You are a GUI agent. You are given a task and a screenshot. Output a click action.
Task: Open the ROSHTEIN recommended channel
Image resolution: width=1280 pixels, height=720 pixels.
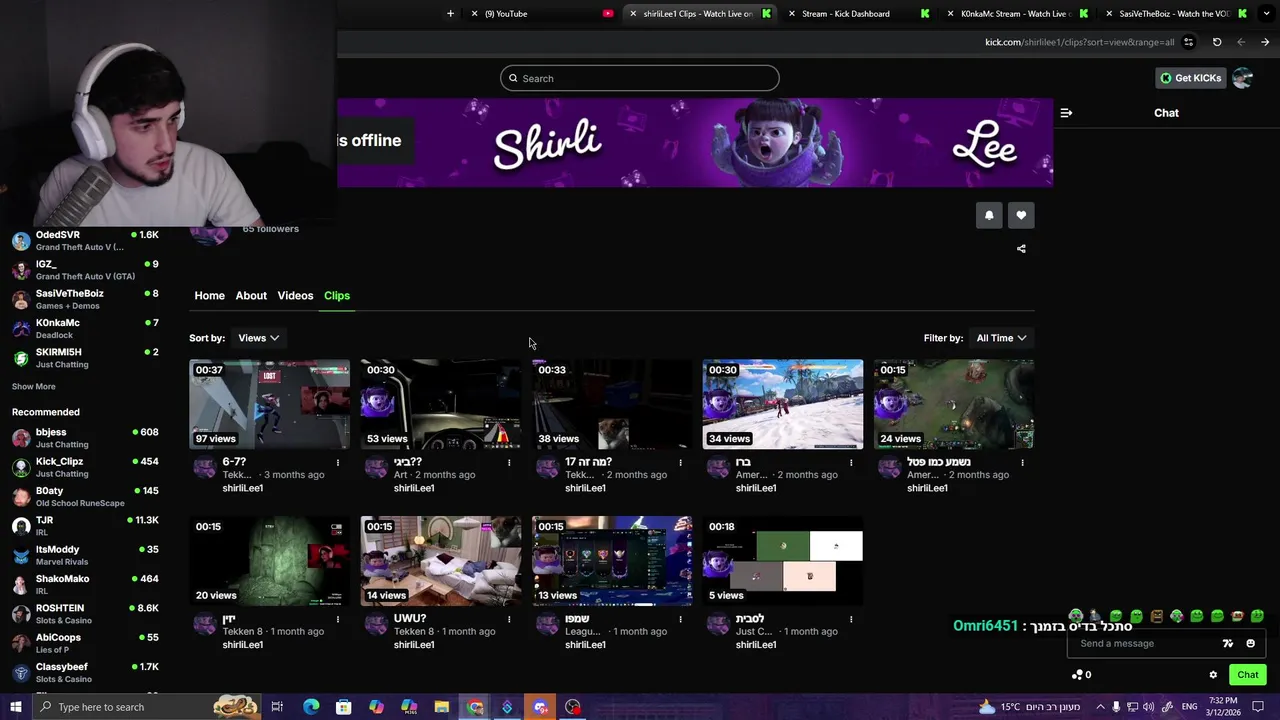point(85,614)
